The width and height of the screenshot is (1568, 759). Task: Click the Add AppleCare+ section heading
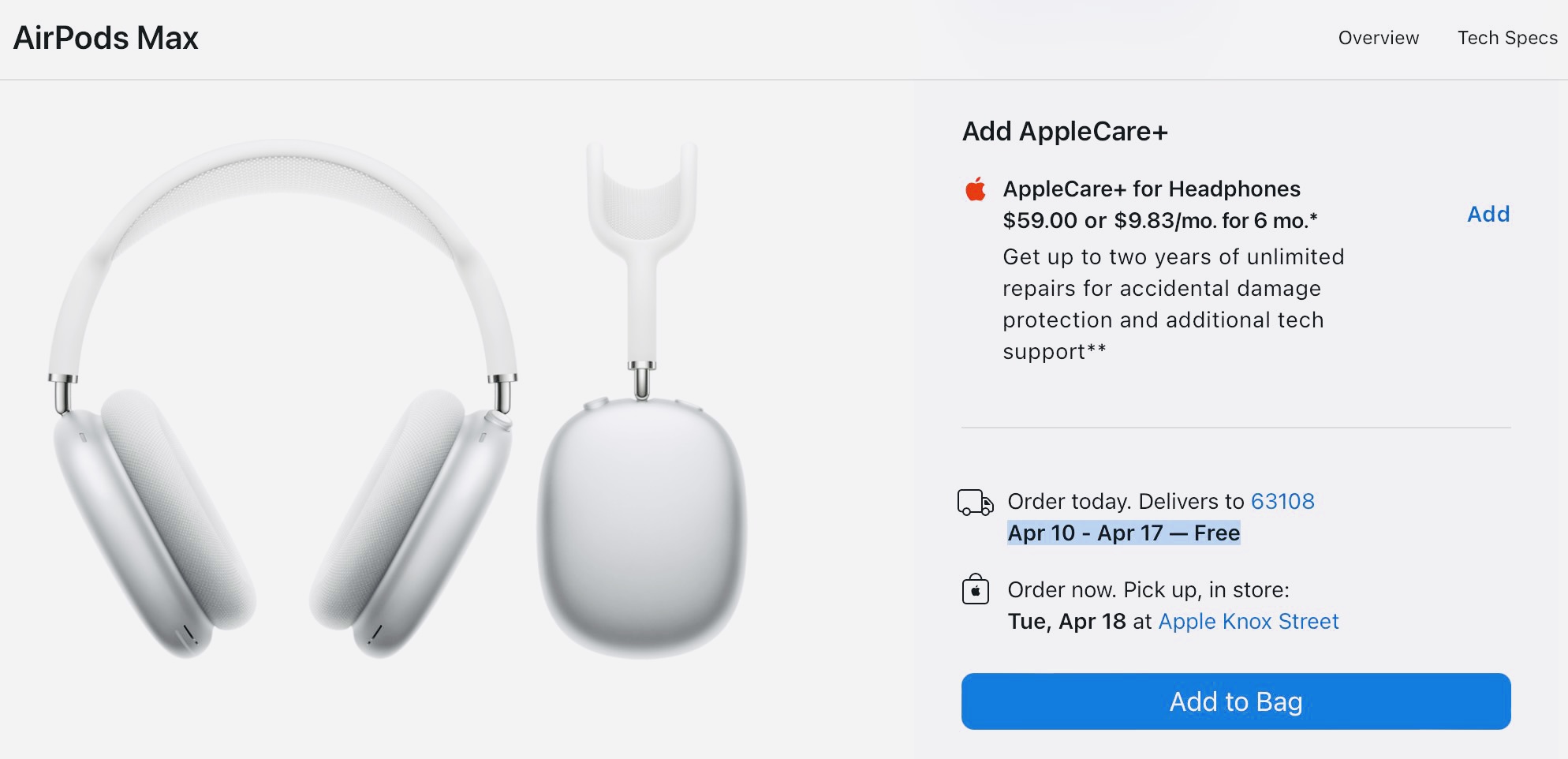coord(1064,131)
